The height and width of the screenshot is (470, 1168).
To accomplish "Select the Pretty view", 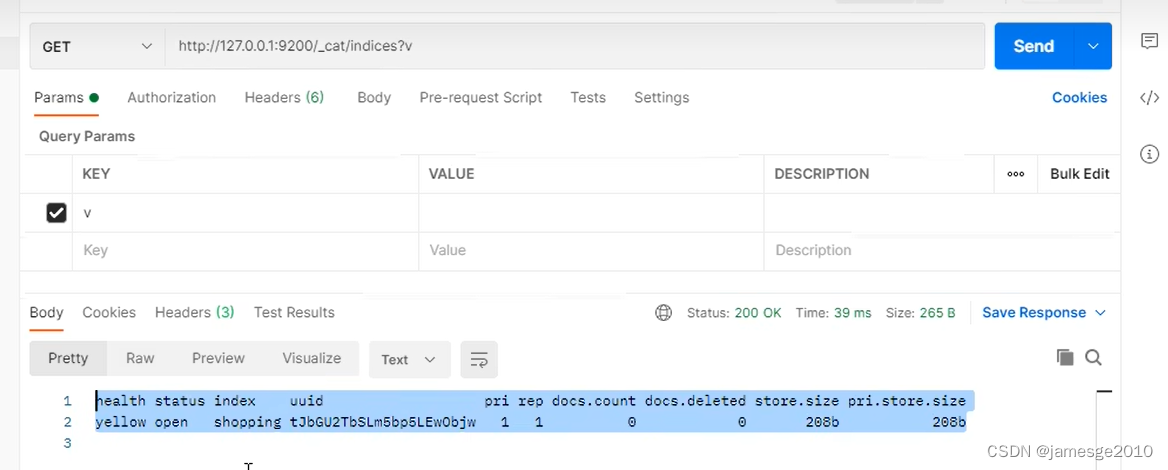I will (x=68, y=358).
